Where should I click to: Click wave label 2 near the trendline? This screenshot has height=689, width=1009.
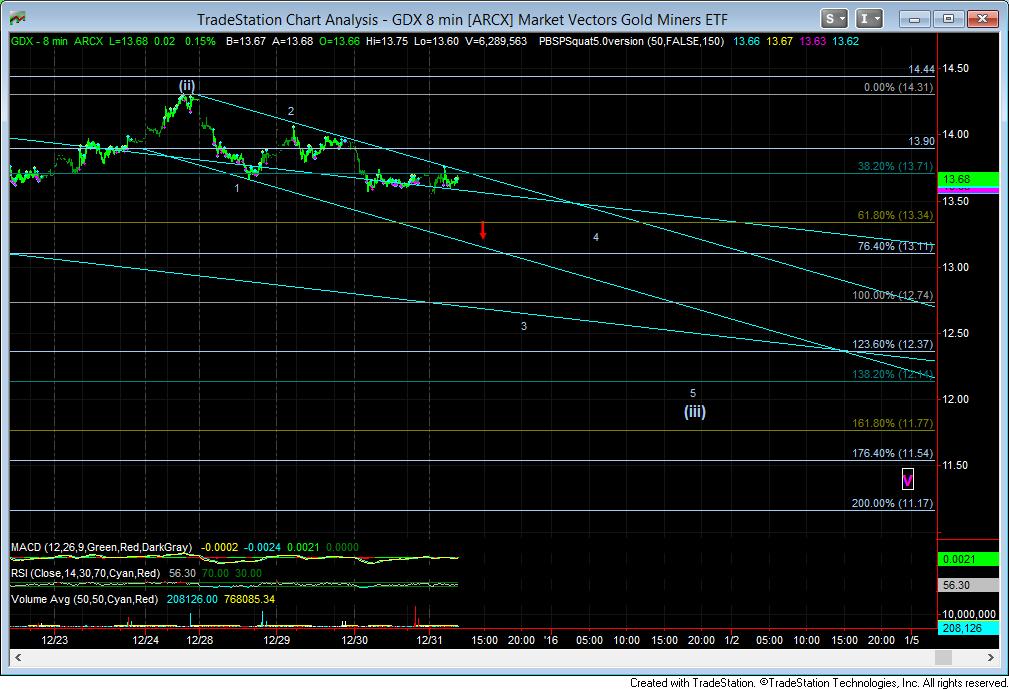pos(291,111)
